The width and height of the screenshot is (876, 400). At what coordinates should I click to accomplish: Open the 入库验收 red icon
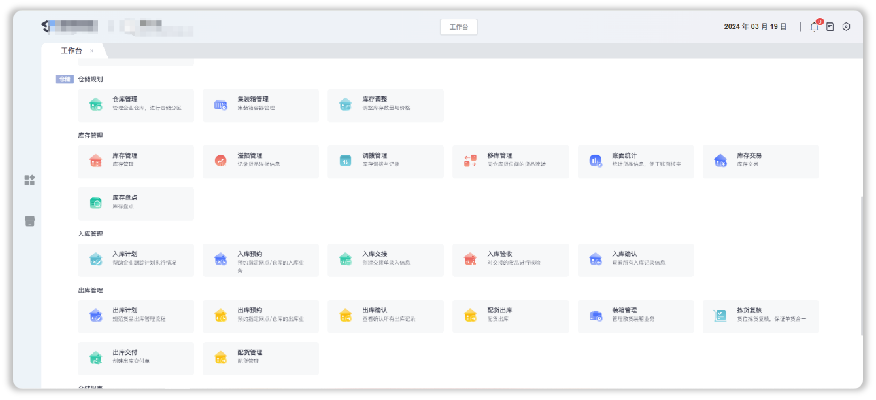pos(470,259)
